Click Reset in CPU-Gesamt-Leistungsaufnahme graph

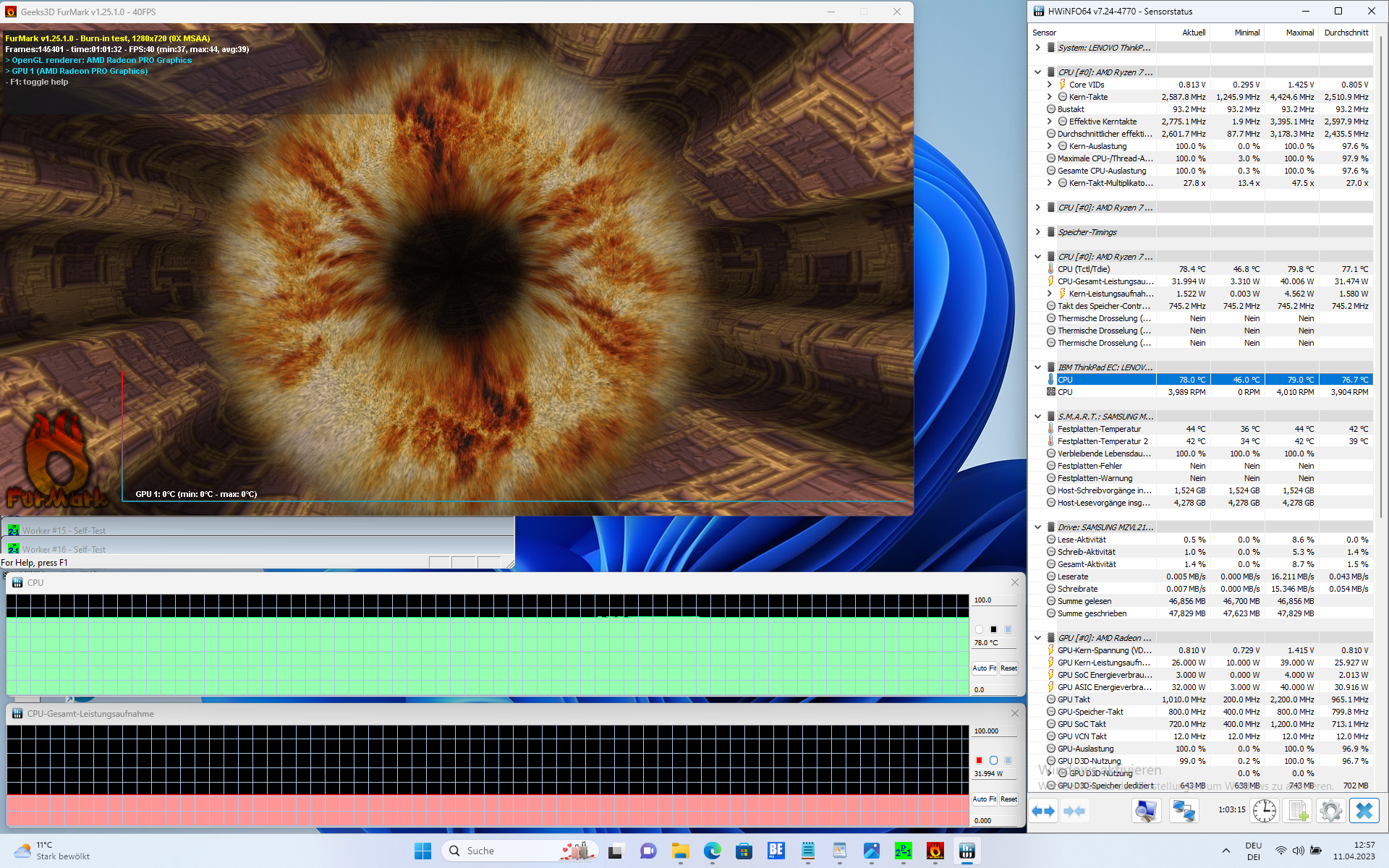(x=1008, y=799)
